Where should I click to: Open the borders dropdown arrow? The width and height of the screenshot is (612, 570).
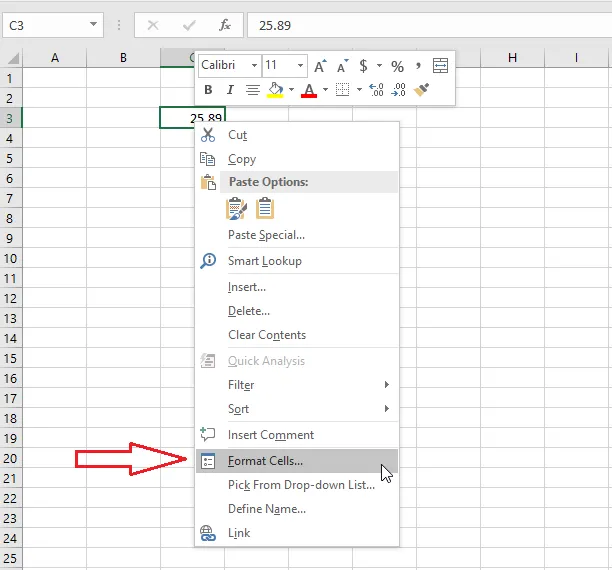pos(359,90)
